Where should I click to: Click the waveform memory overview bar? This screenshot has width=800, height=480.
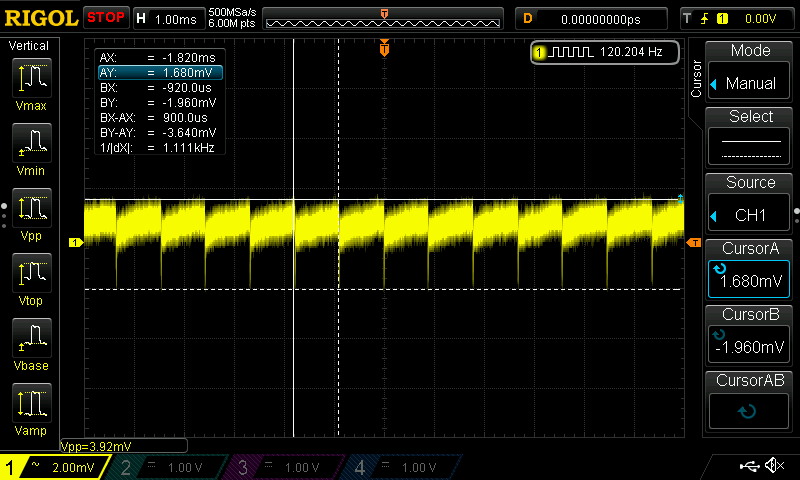383,19
